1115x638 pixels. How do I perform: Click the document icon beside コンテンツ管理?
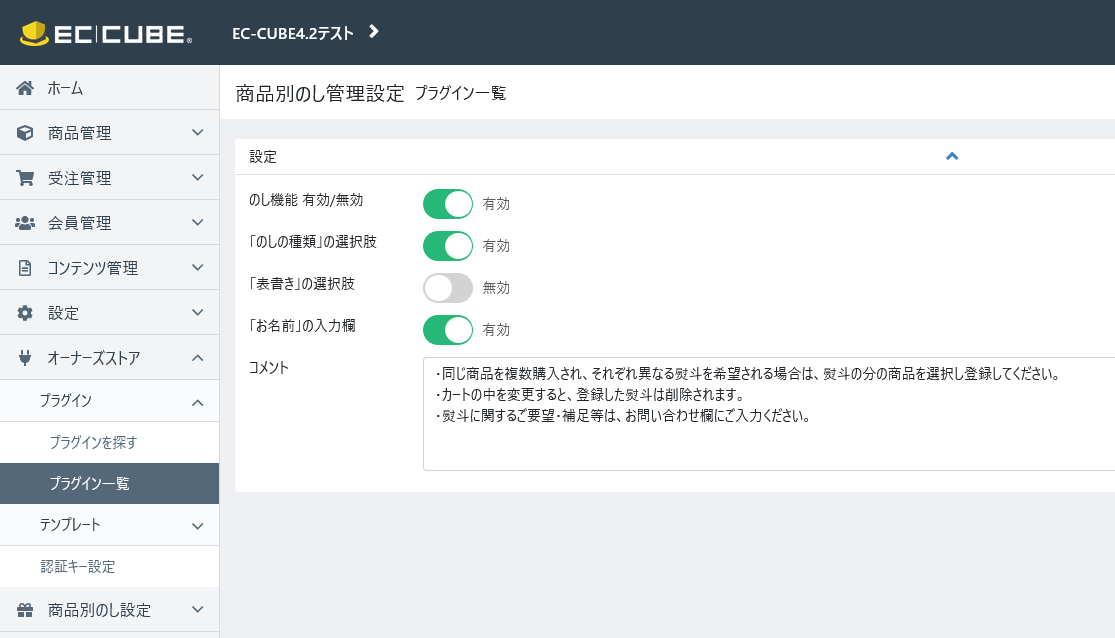[25, 267]
